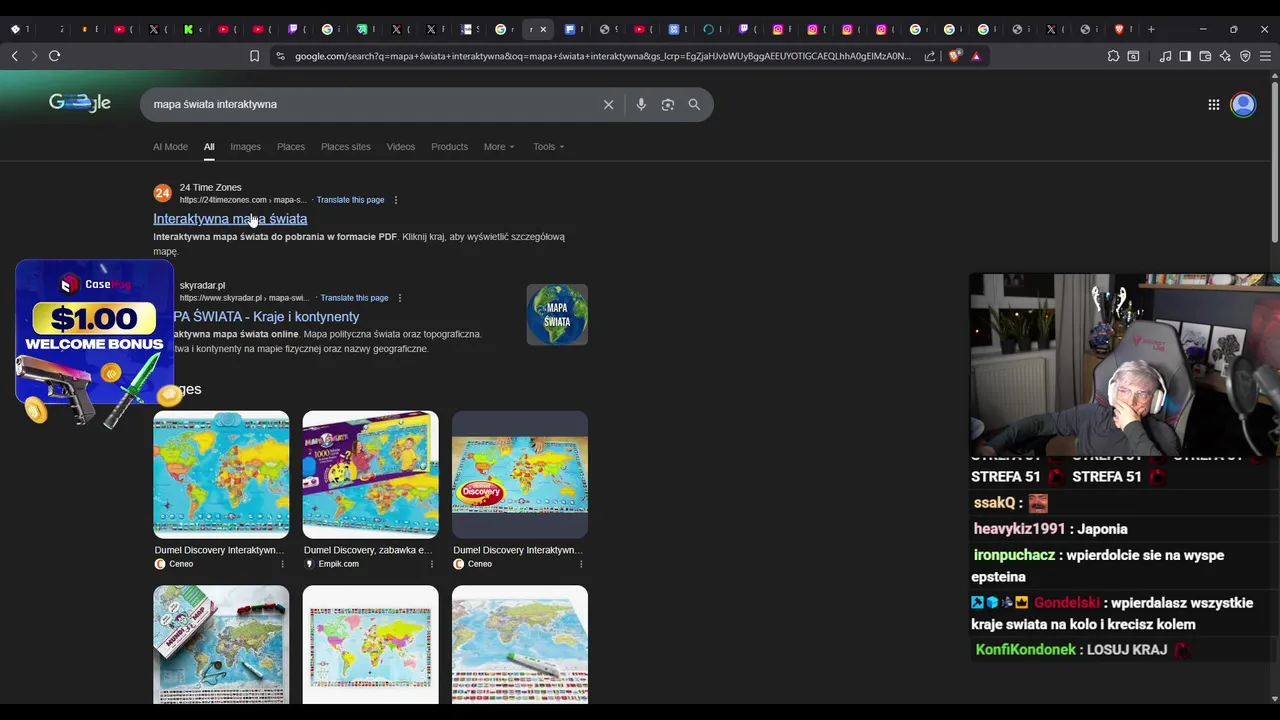Switch to Places sites search tab

click(346, 147)
